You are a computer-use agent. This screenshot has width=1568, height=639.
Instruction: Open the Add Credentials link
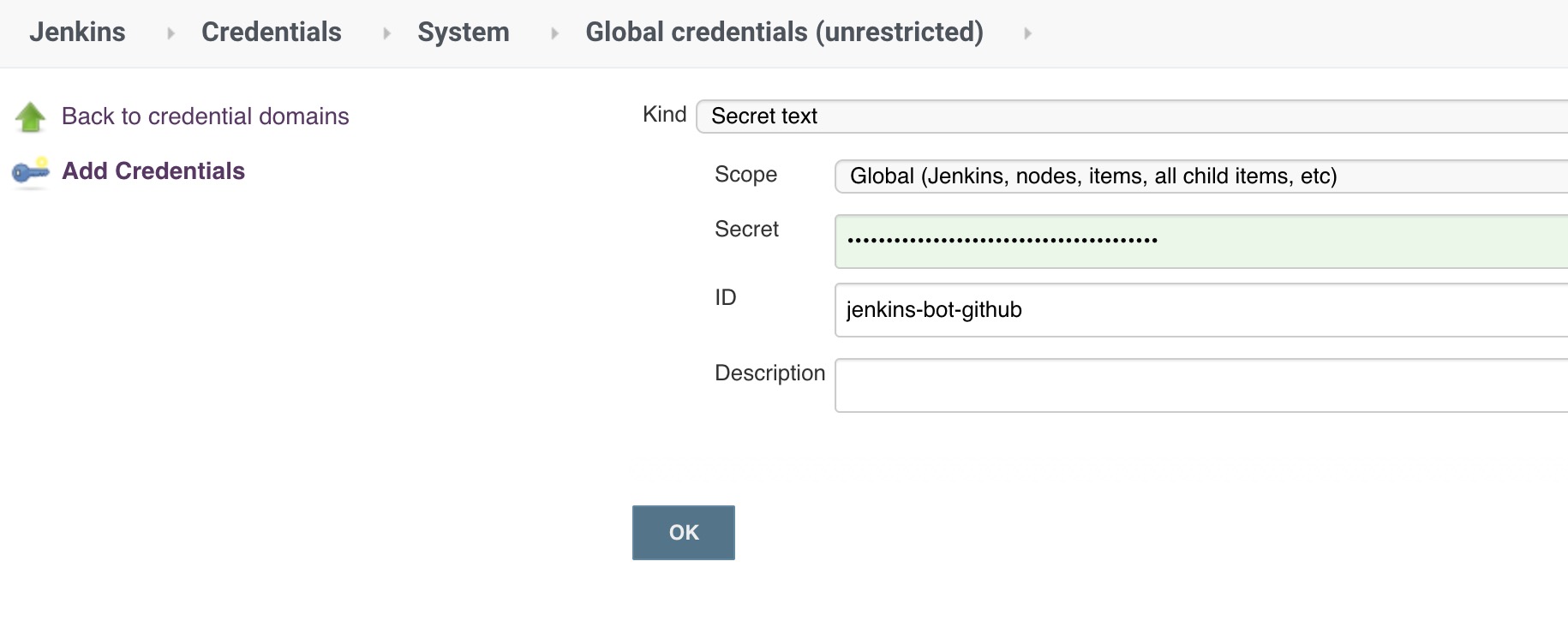pos(153,171)
